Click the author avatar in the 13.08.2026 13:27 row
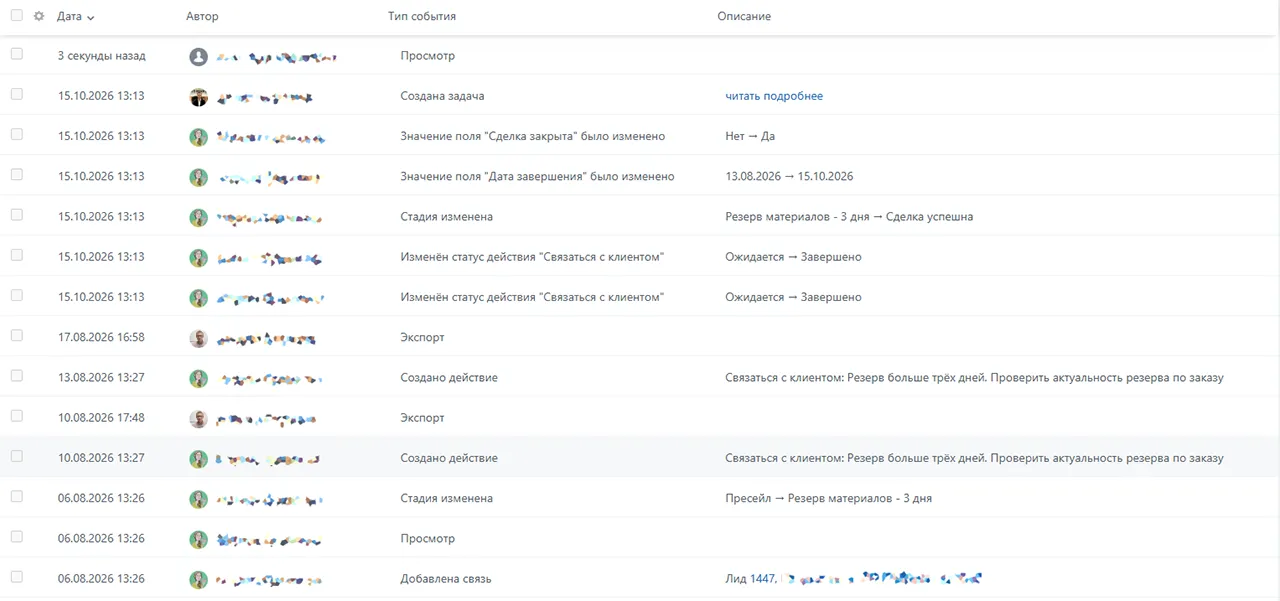The image size is (1280, 601). [199, 378]
